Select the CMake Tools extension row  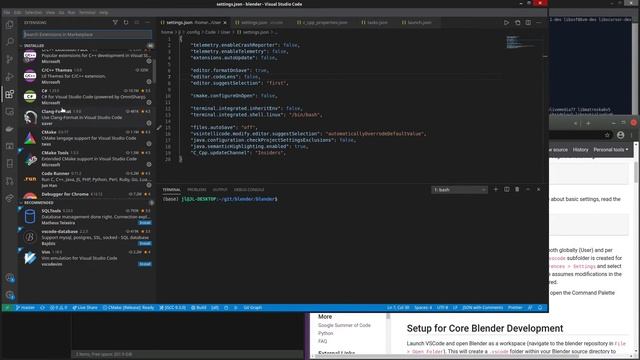click(87, 159)
